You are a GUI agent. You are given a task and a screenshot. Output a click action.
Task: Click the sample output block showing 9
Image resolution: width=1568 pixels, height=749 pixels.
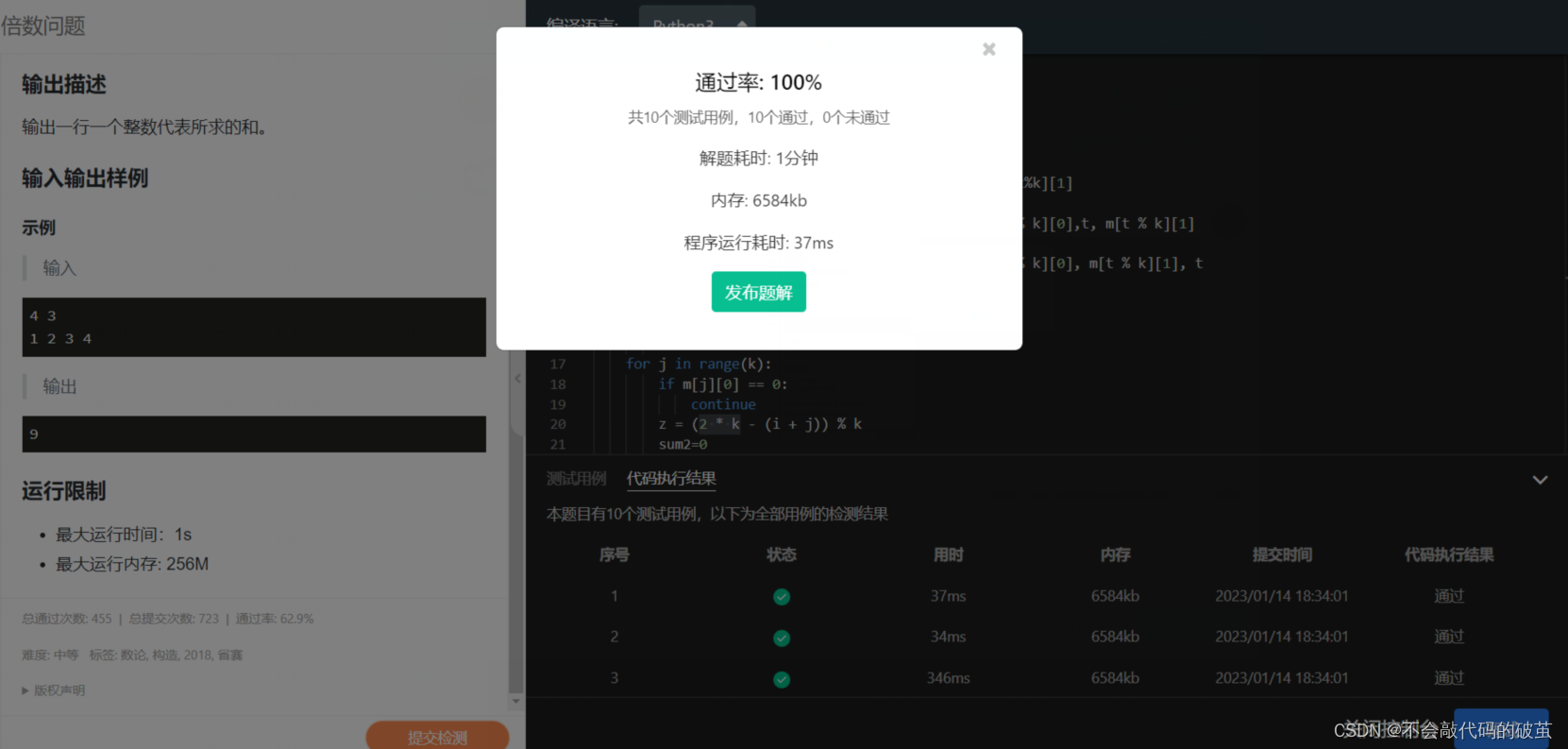point(254,434)
